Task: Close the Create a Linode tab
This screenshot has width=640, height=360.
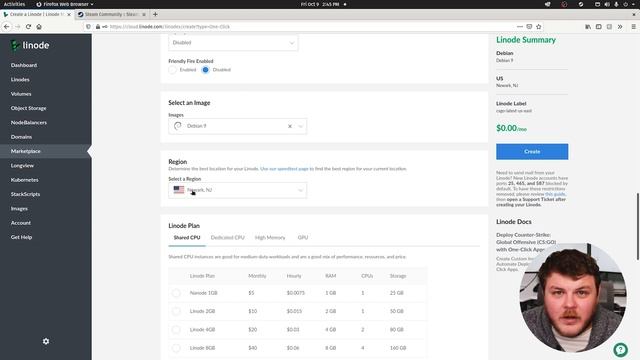Action: (x=69, y=14)
